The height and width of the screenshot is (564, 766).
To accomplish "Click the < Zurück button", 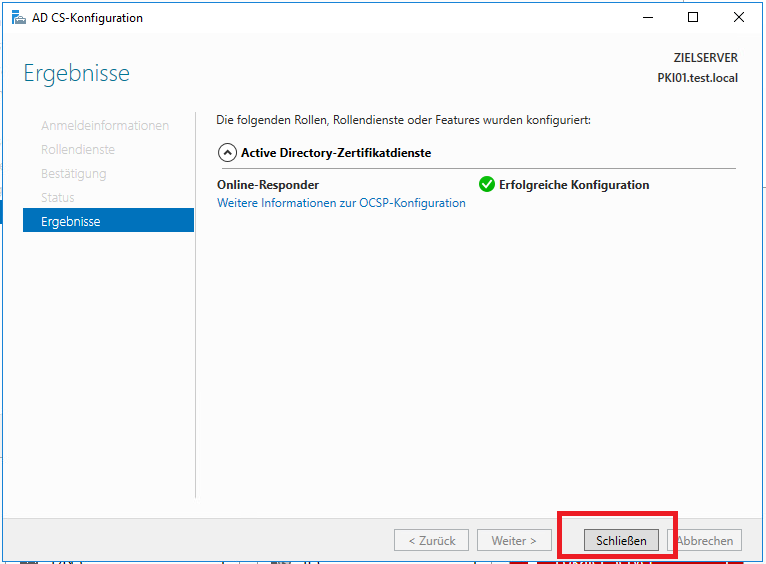I will point(432,540).
